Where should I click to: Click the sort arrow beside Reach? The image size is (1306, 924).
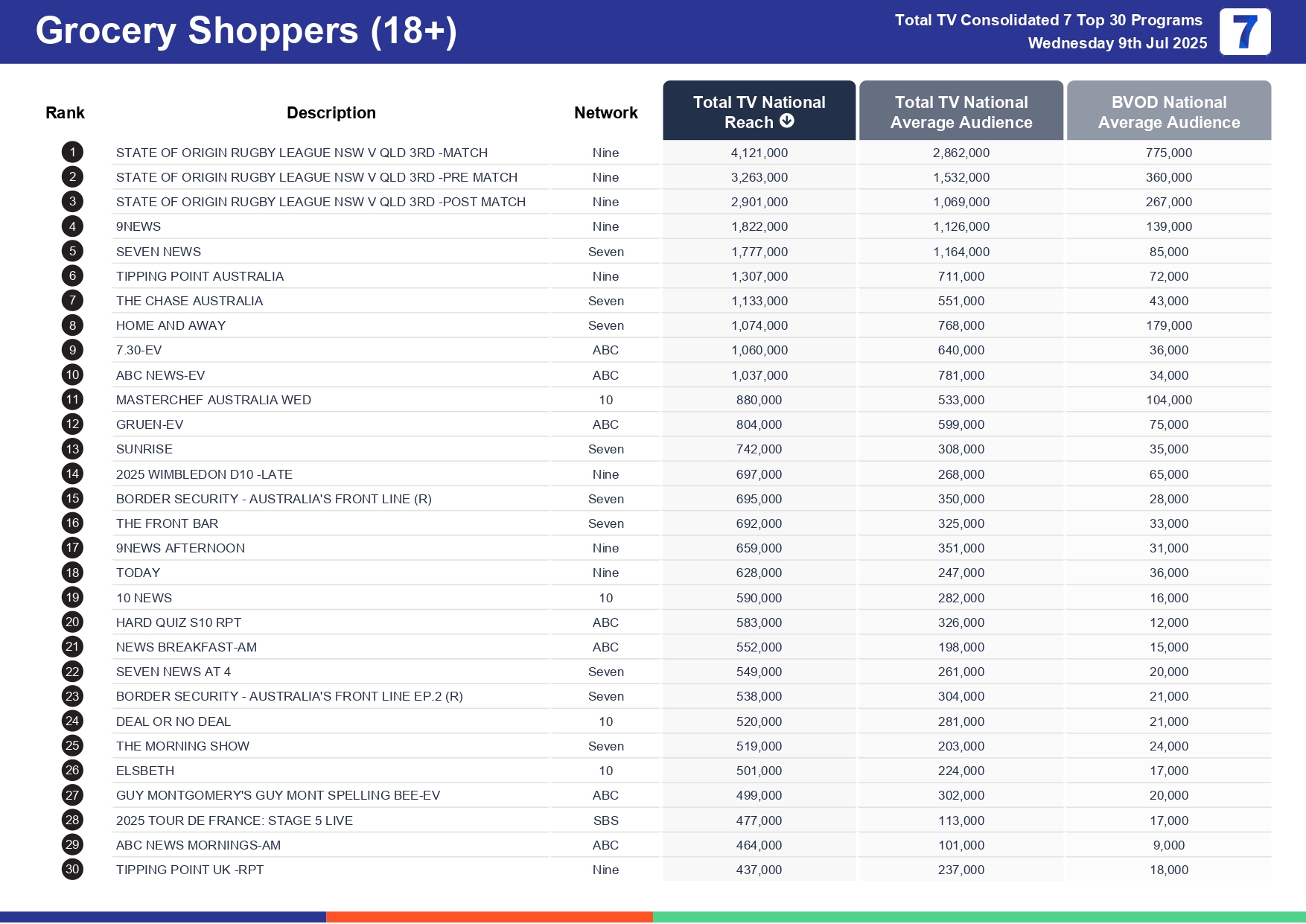(x=786, y=121)
